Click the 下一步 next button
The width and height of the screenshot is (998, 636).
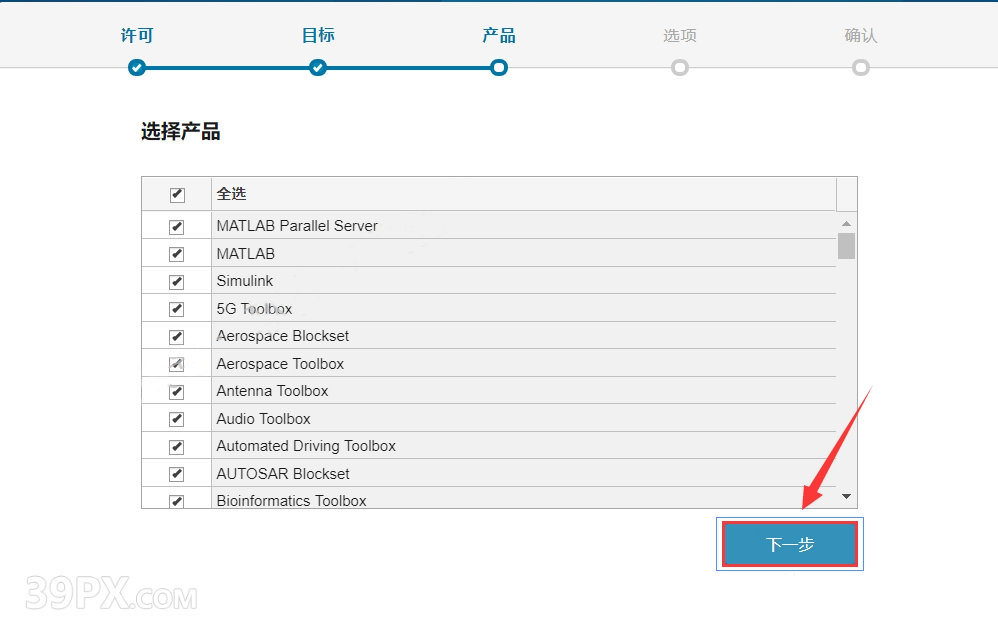[790, 544]
